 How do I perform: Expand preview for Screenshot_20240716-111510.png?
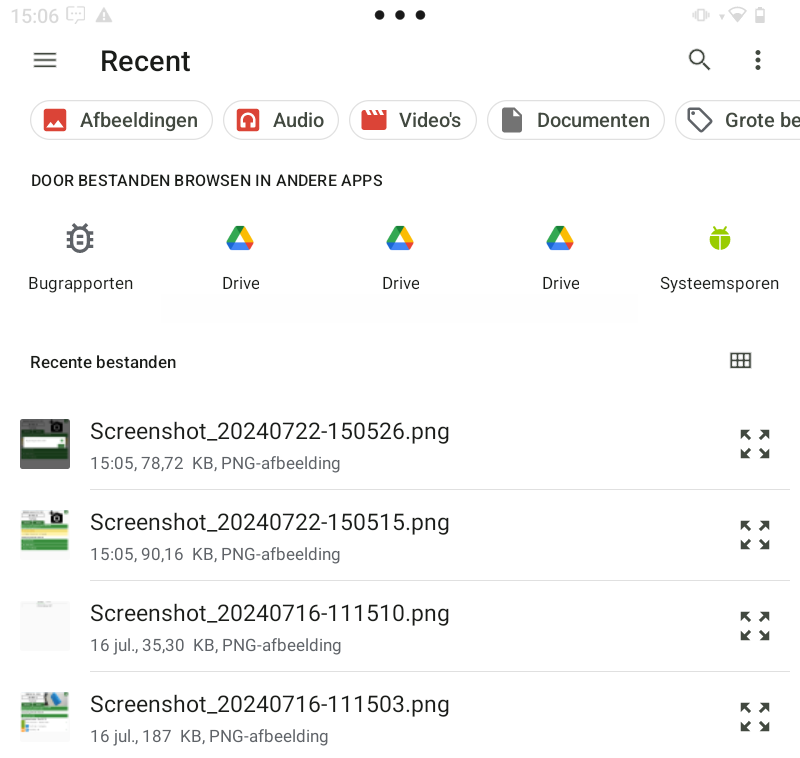754,626
